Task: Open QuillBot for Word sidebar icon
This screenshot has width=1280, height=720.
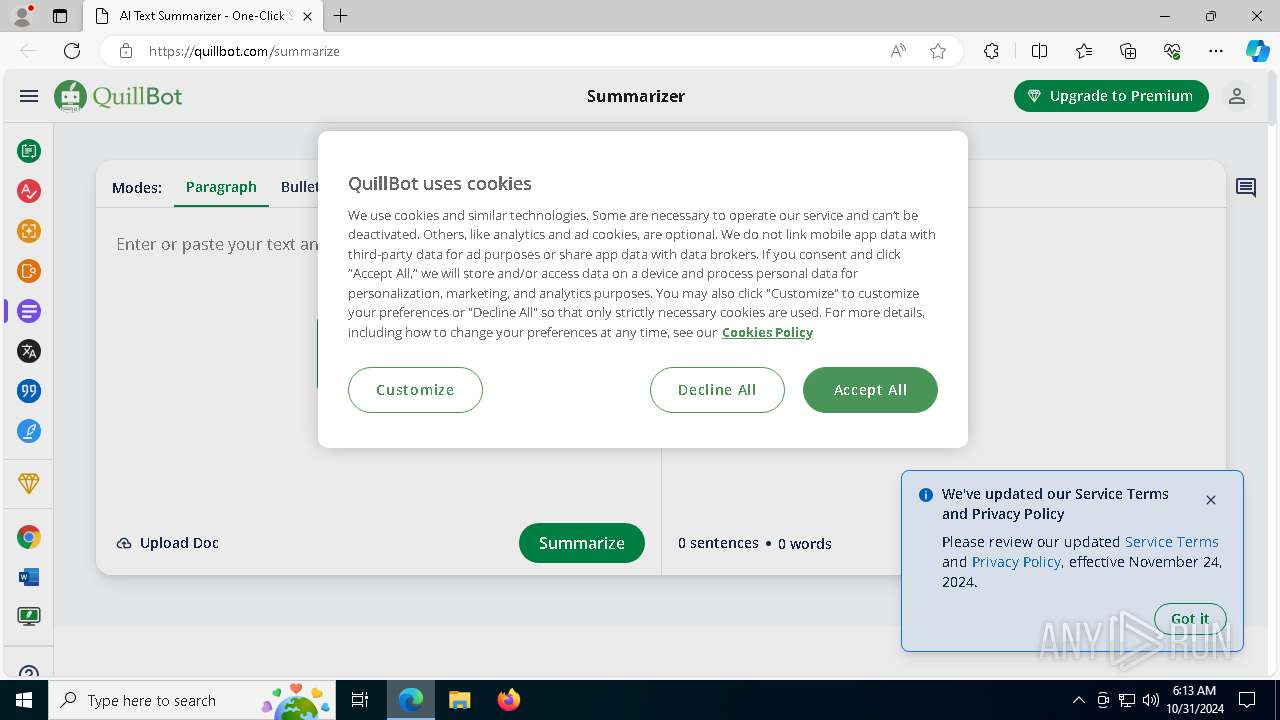Action: tap(29, 577)
